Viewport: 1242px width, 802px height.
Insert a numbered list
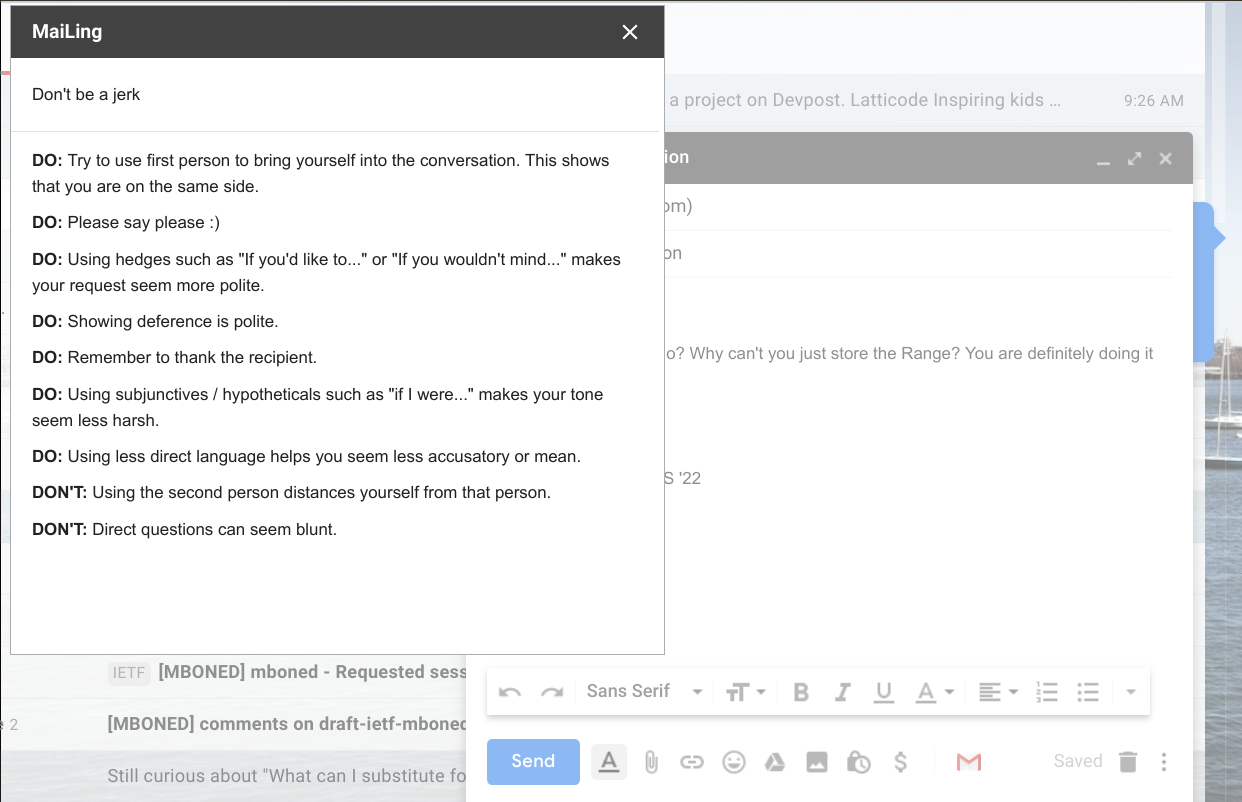1047,692
